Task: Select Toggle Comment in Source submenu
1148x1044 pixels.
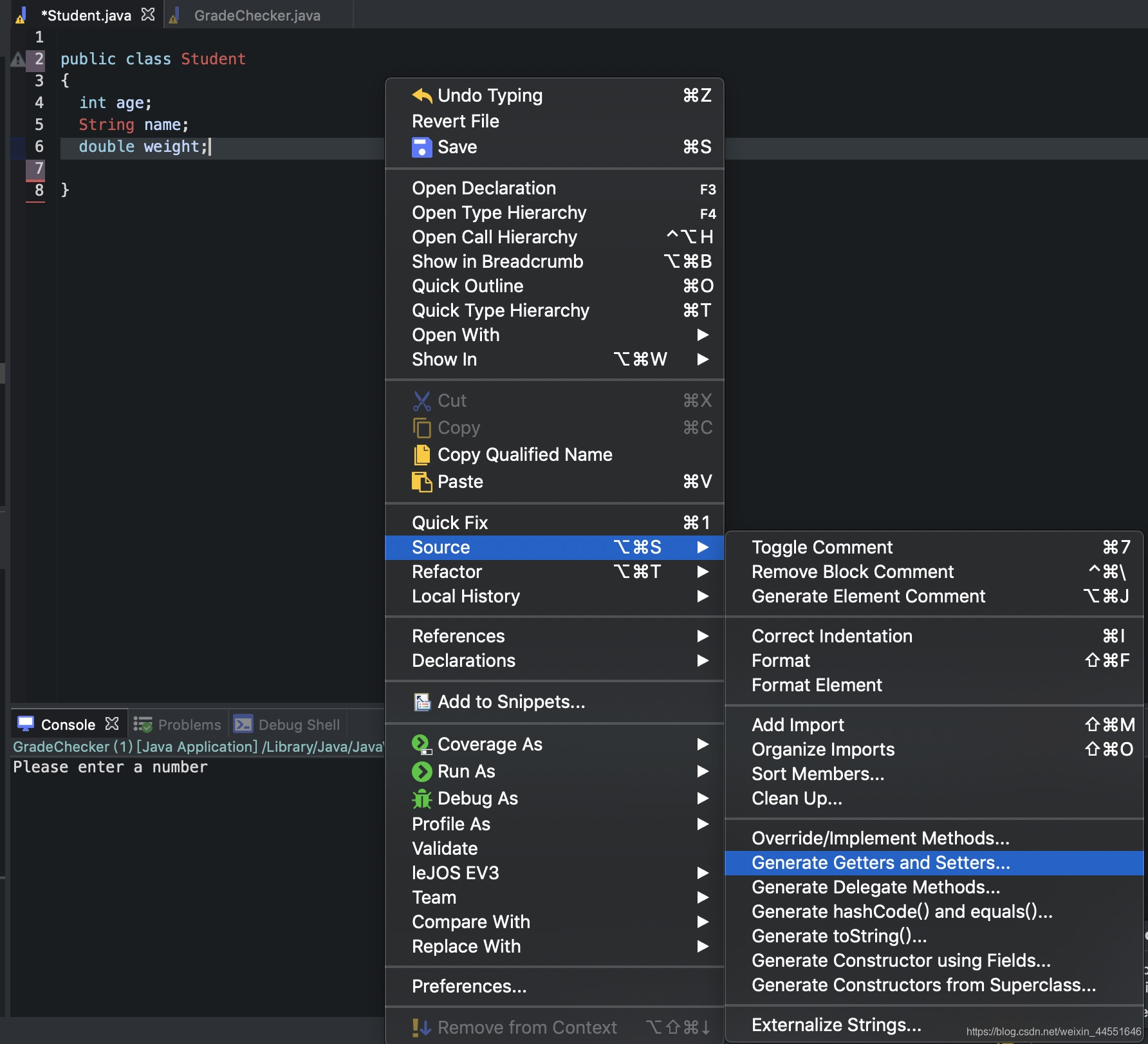Action: pos(934,548)
